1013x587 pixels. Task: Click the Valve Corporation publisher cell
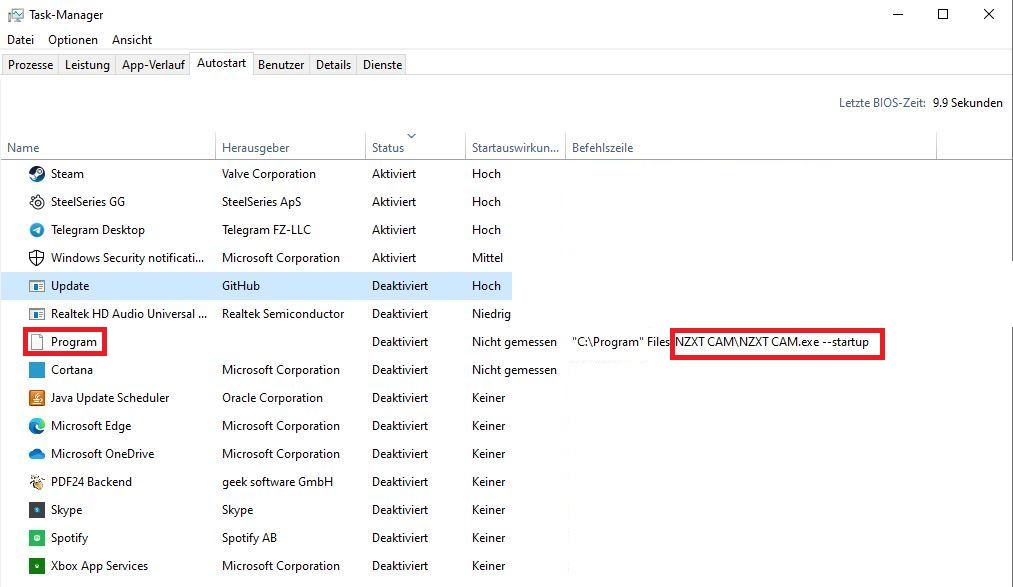[269, 174]
